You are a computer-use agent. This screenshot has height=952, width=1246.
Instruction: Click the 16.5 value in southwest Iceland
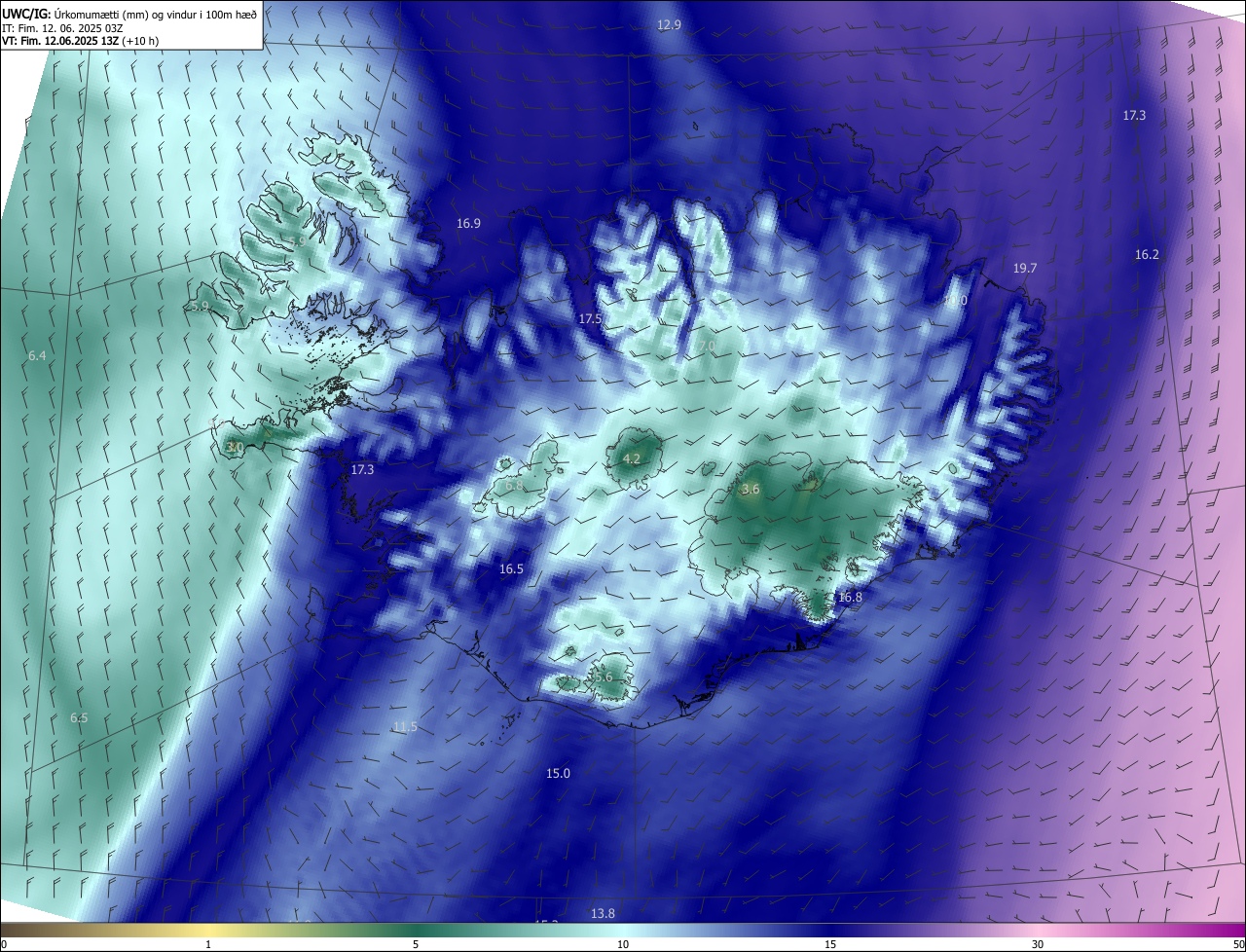pos(511,569)
